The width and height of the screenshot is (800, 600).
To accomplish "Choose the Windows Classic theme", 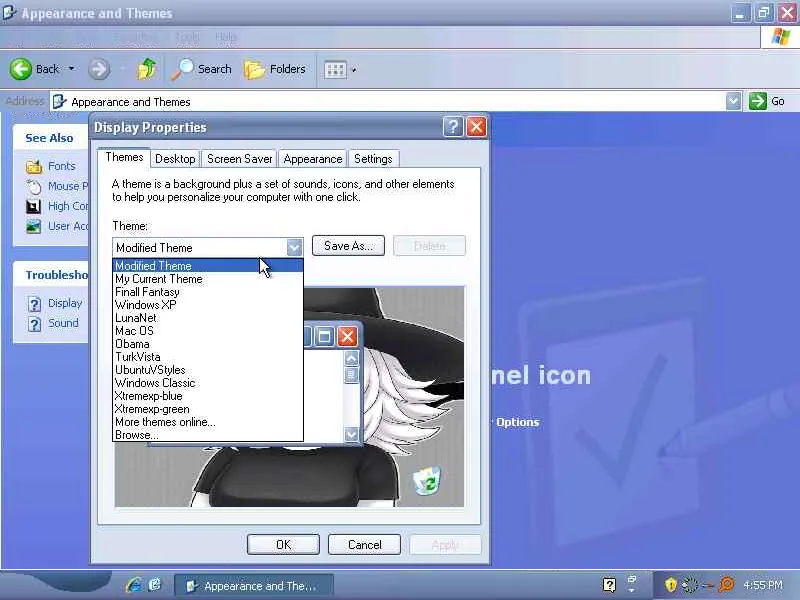I will (208, 383).
